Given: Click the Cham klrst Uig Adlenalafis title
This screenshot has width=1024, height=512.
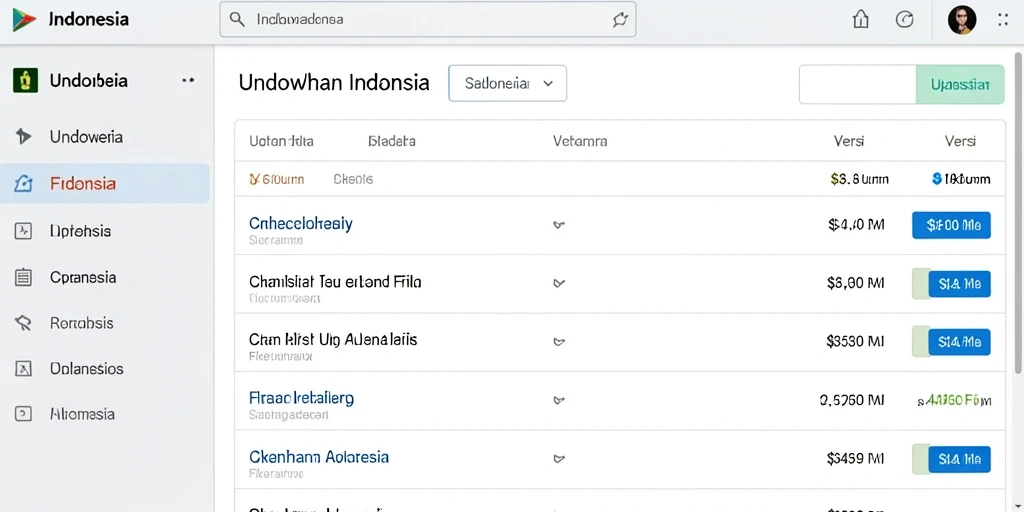Looking at the screenshot, I should 333,340.
